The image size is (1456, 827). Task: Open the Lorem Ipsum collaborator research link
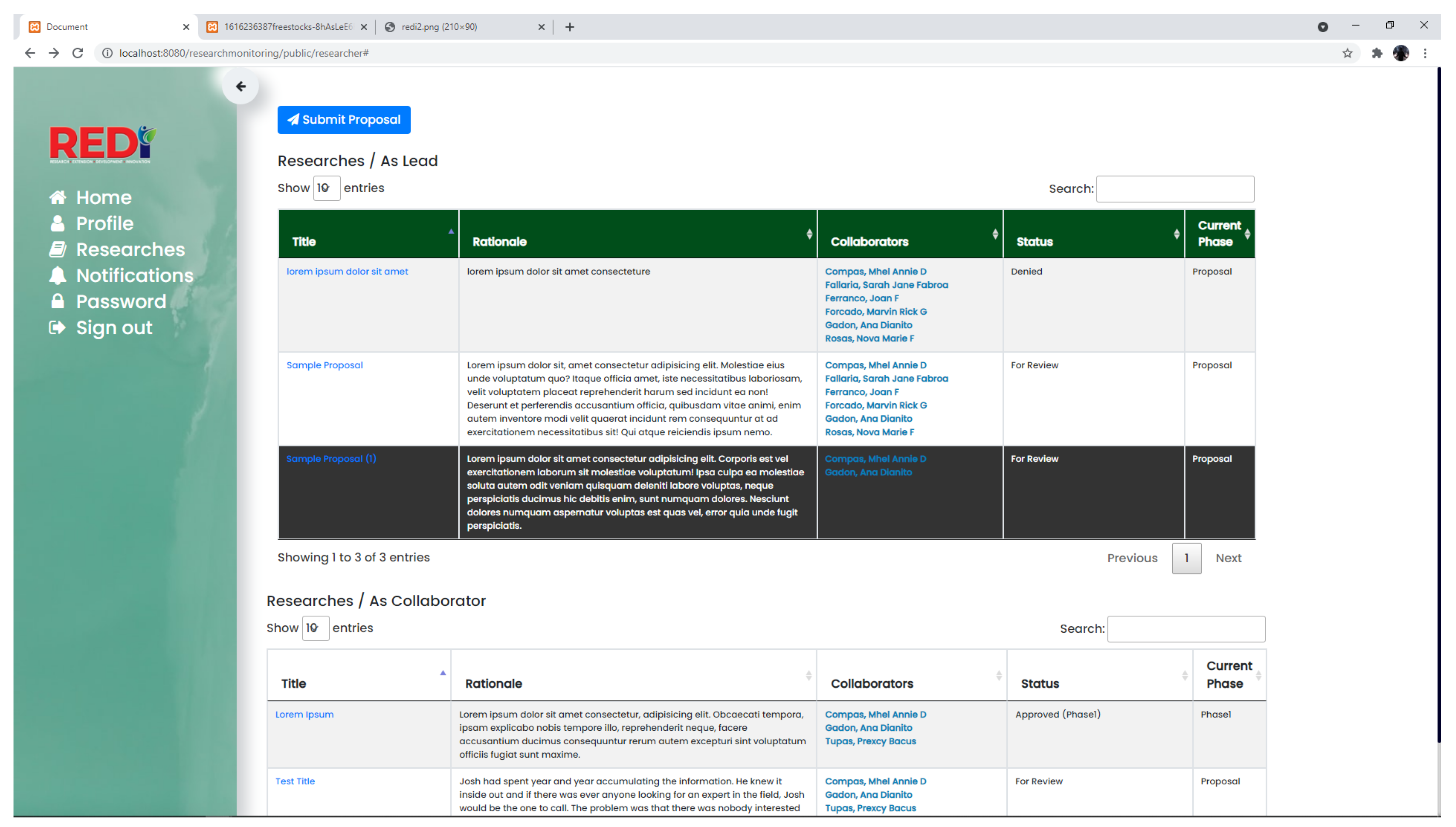[x=304, y=715]
